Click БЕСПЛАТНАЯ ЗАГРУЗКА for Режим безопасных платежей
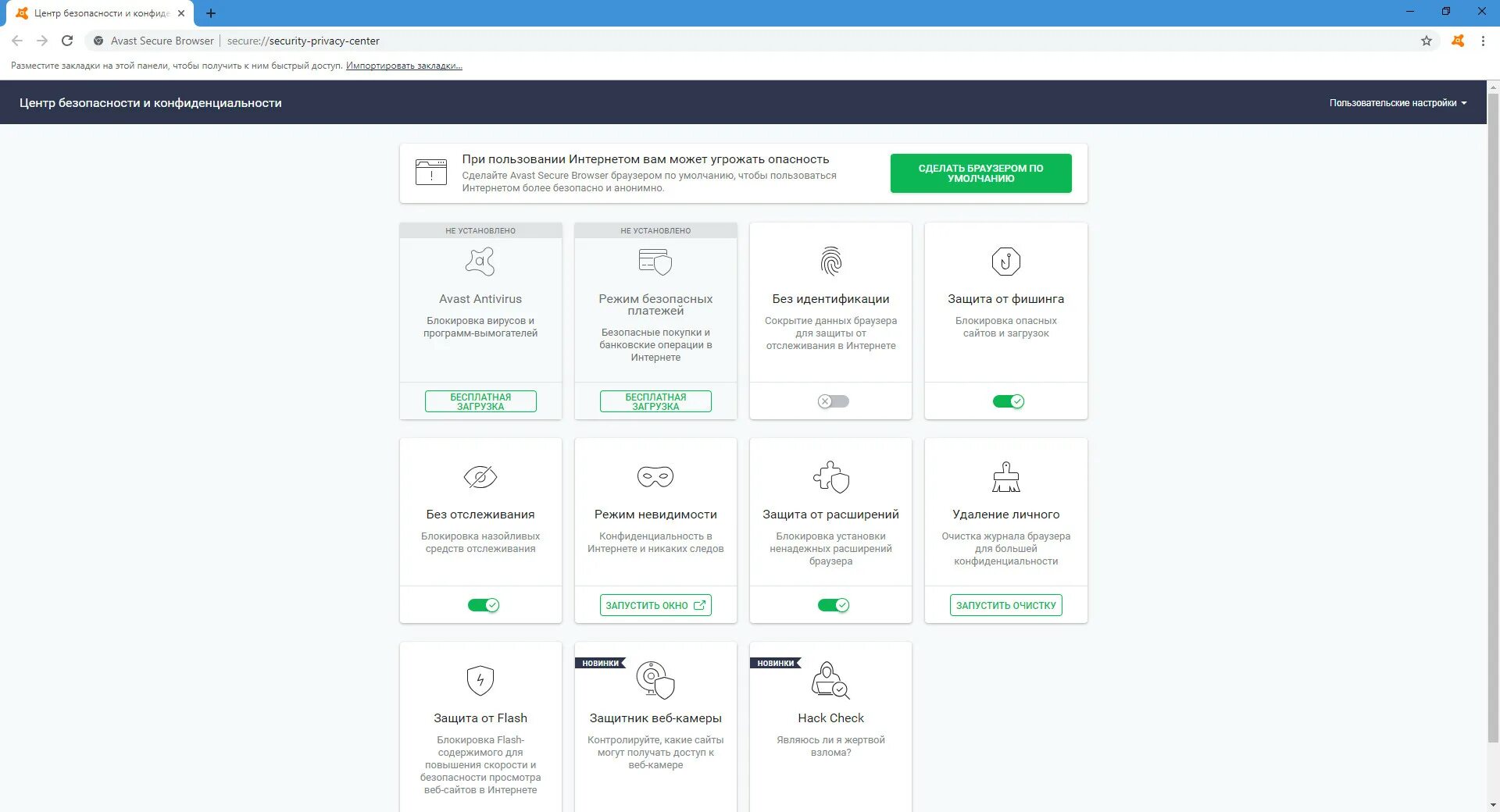 pos(655,401)
